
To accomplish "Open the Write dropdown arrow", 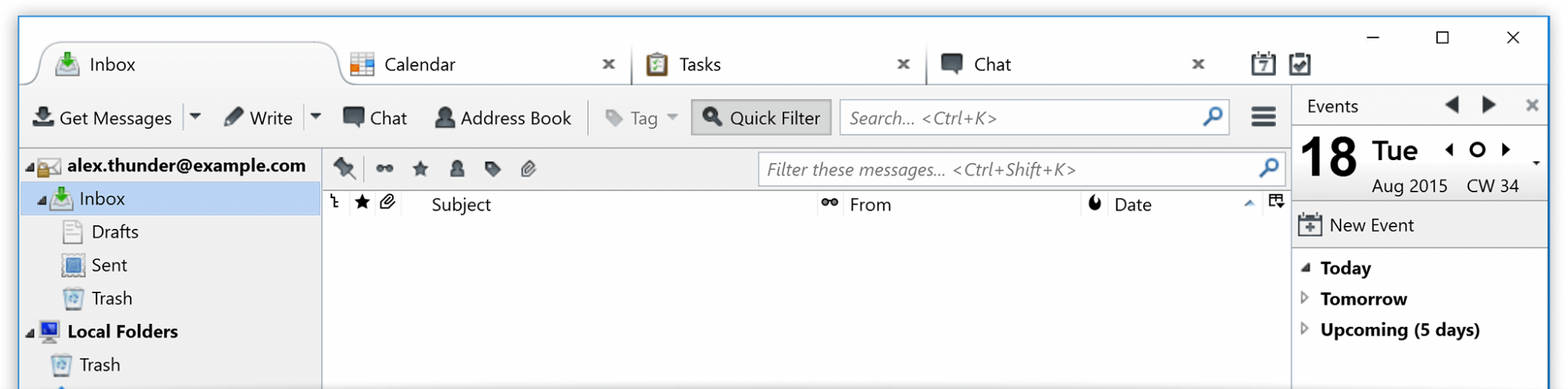I will pyautogui.click(x=315, y=117).
